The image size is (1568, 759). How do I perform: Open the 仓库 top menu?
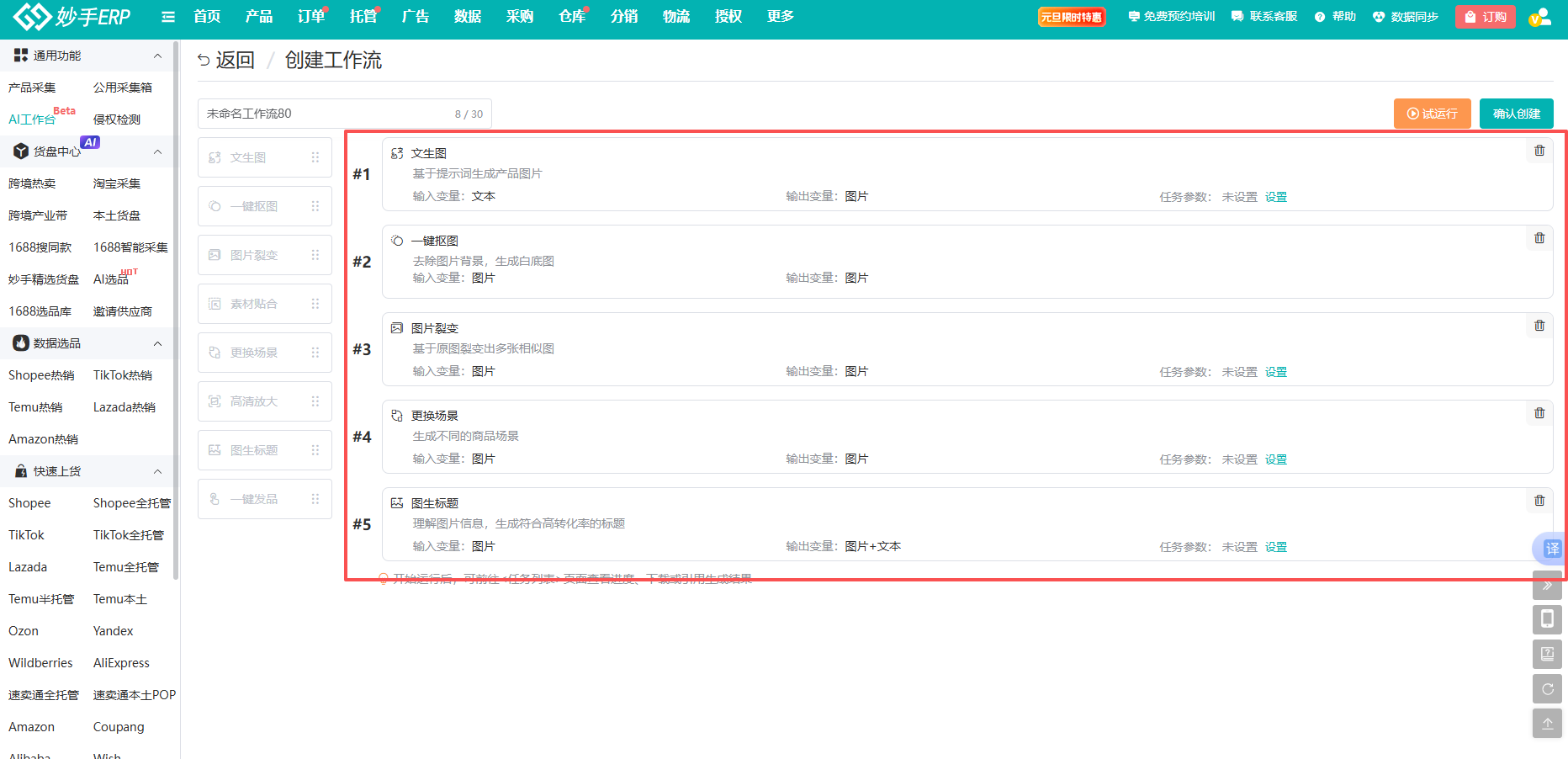click(572, 17)
